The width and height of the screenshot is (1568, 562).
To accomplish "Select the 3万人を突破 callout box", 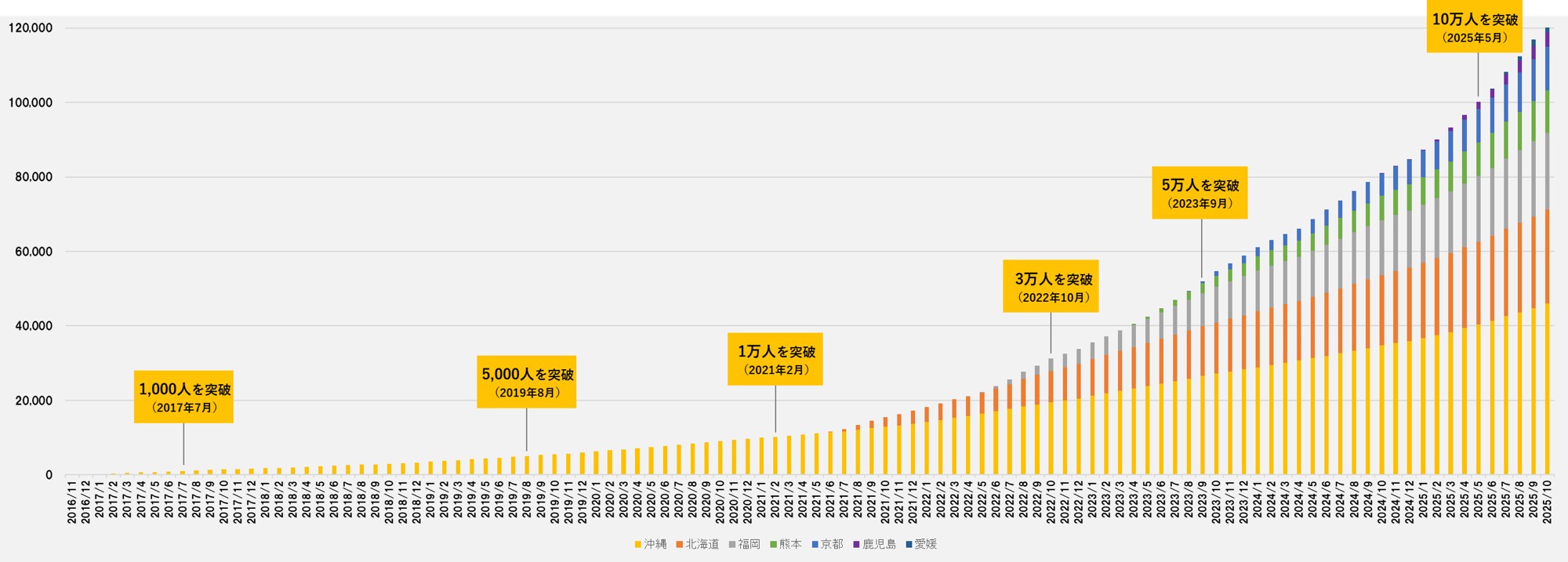I will coord(1051,286).
